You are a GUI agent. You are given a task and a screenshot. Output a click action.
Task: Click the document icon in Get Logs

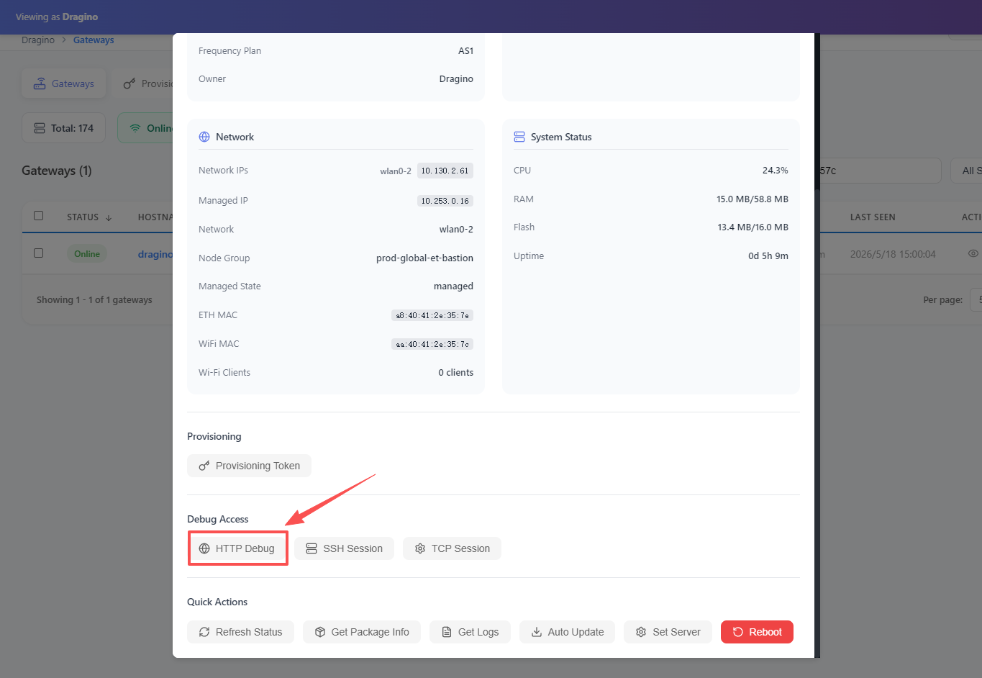pyautogui.click(x=447, y=632)
